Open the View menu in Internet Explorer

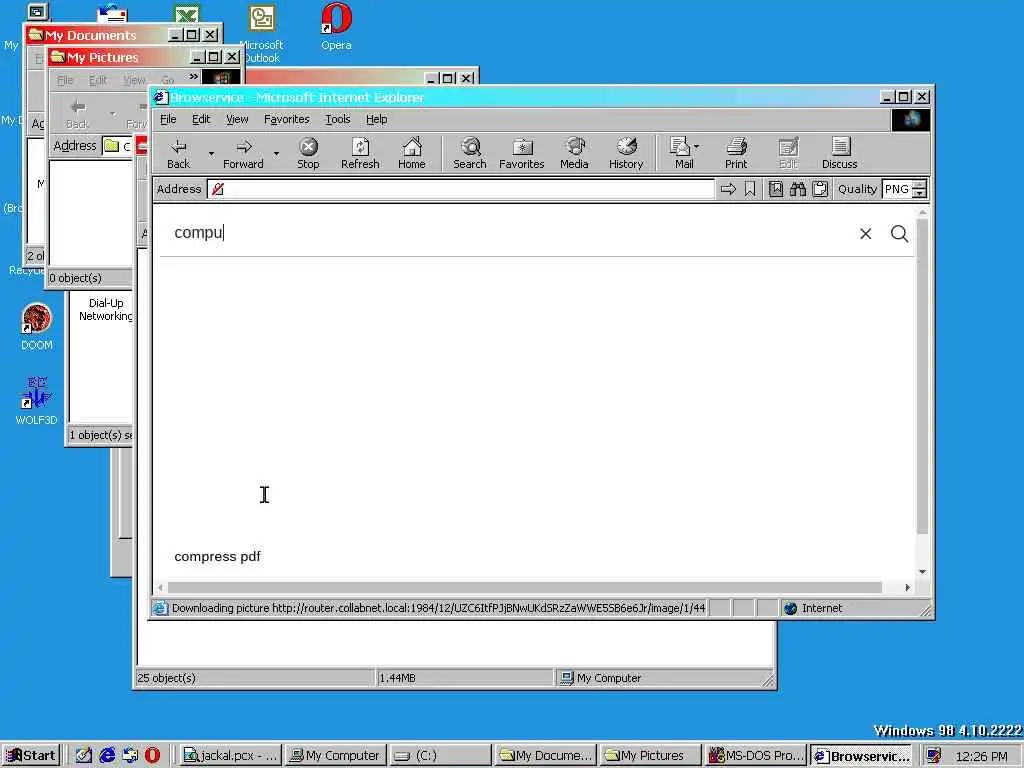pos(237,119)
